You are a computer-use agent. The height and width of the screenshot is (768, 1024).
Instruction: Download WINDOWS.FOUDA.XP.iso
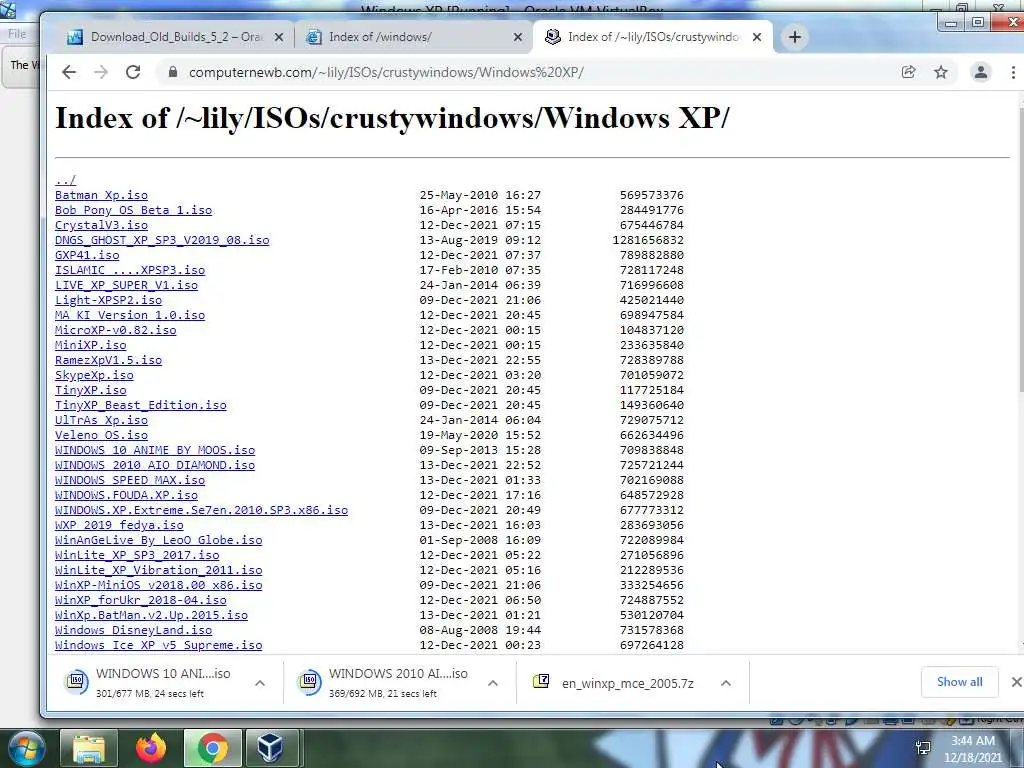coord(126,496)
